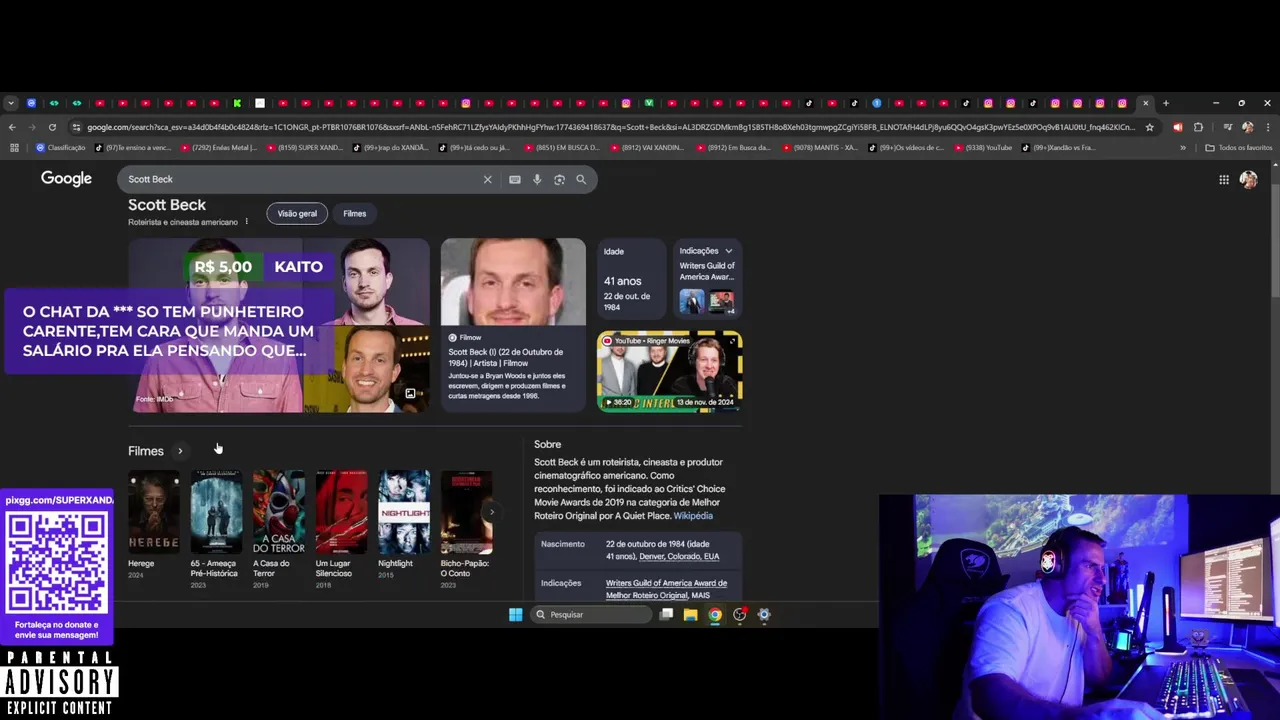Open the (9338) YouTube bookmark

pyautogui.click(x=983, y=147)
